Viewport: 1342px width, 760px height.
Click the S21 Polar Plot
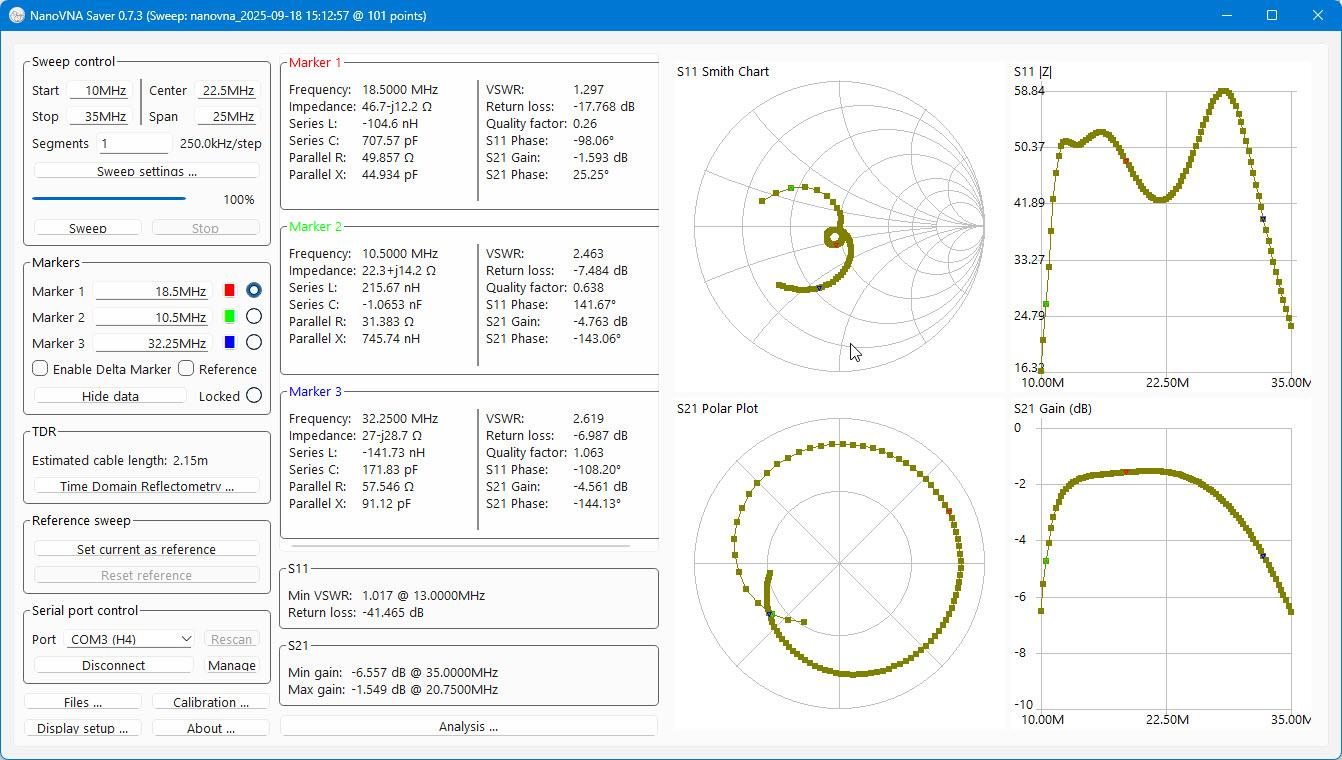(x=838, y=565)
